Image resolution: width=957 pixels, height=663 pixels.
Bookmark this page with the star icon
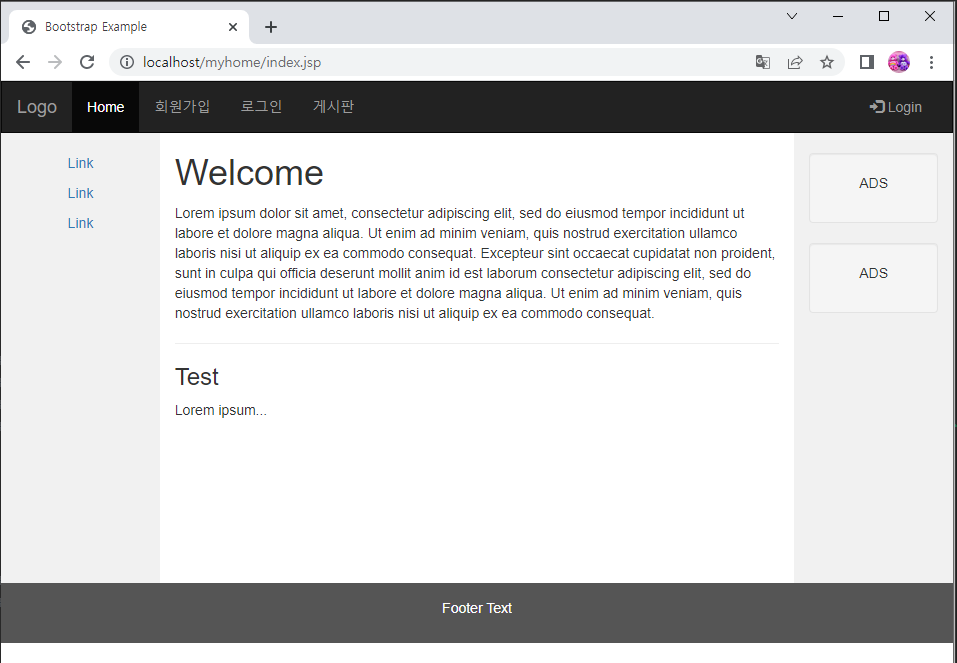(x=826, y=62)
